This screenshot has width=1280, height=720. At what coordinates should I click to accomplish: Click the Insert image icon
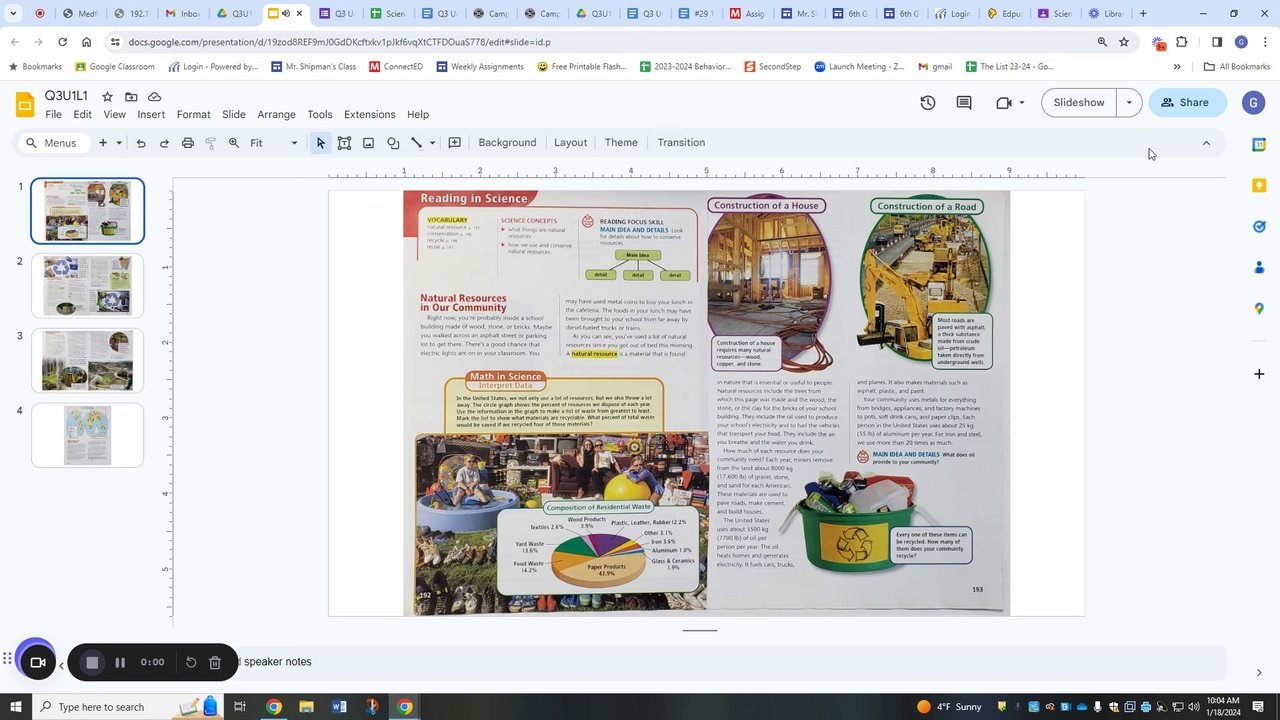(x=368, y=143)
